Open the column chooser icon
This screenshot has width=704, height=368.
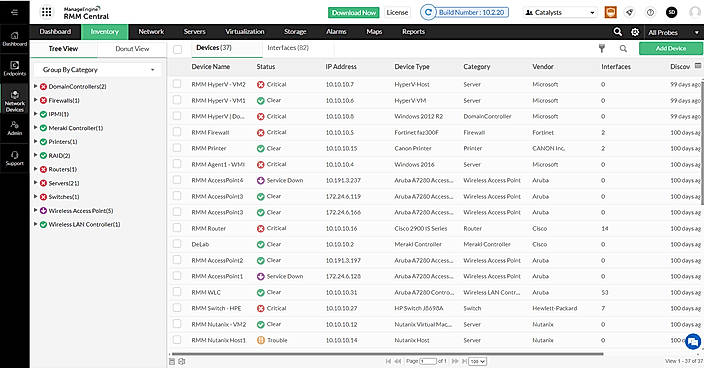coord(698,66)
